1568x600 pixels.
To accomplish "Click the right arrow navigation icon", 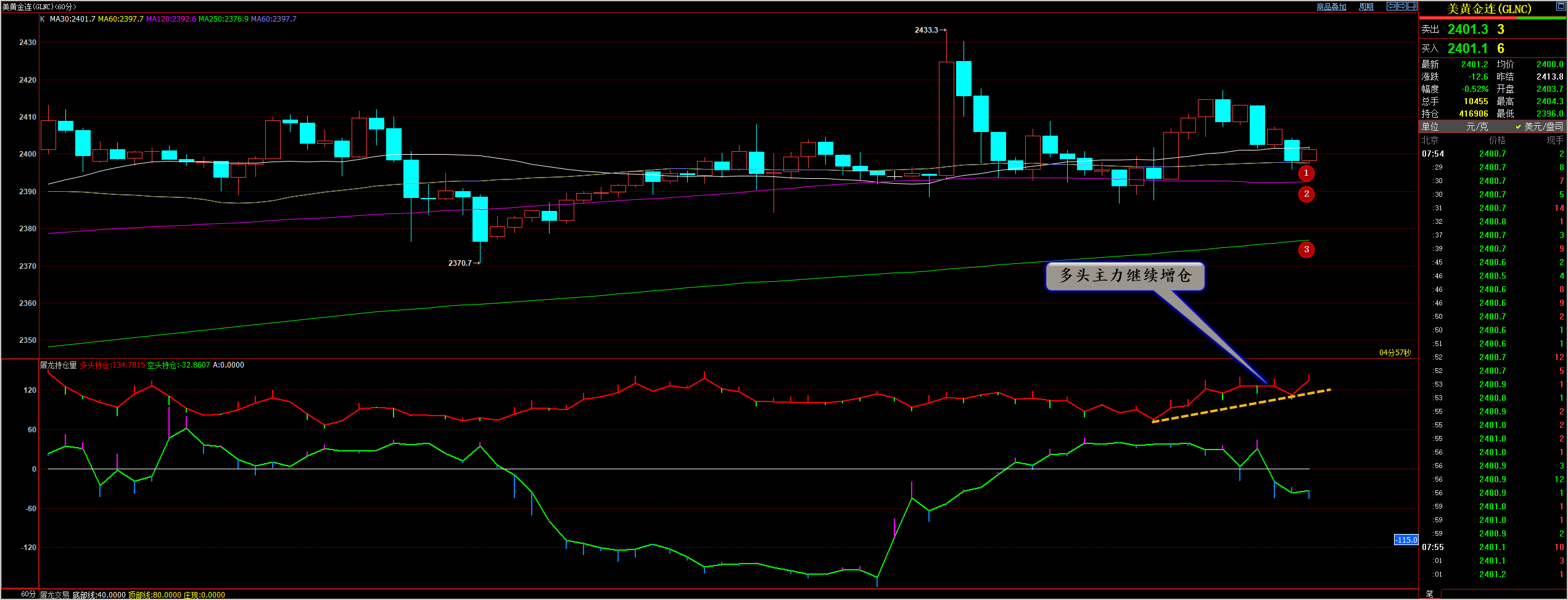I will 1401,7.
